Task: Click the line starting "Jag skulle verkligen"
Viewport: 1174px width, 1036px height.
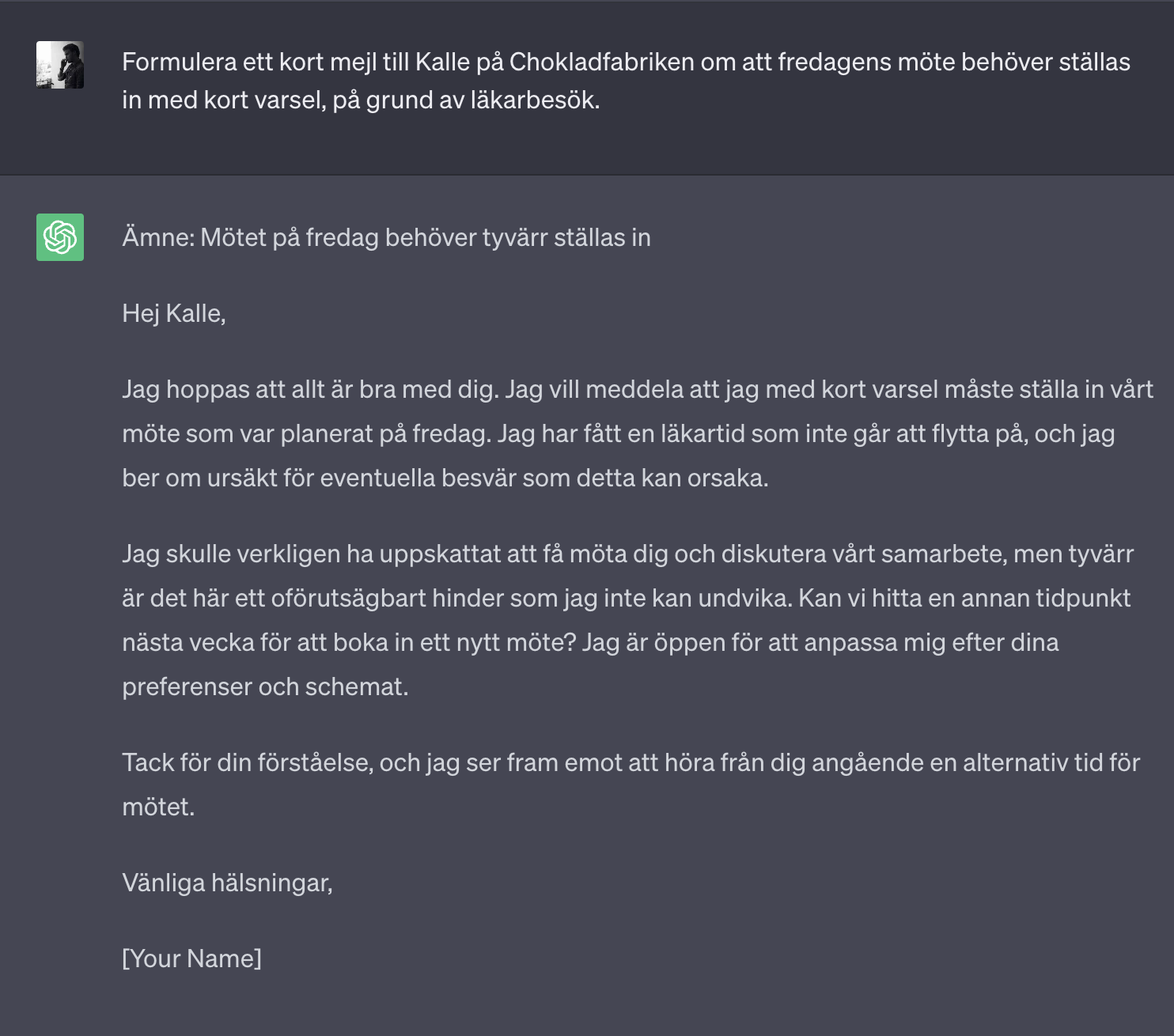Action: click(x=627, y=554)
